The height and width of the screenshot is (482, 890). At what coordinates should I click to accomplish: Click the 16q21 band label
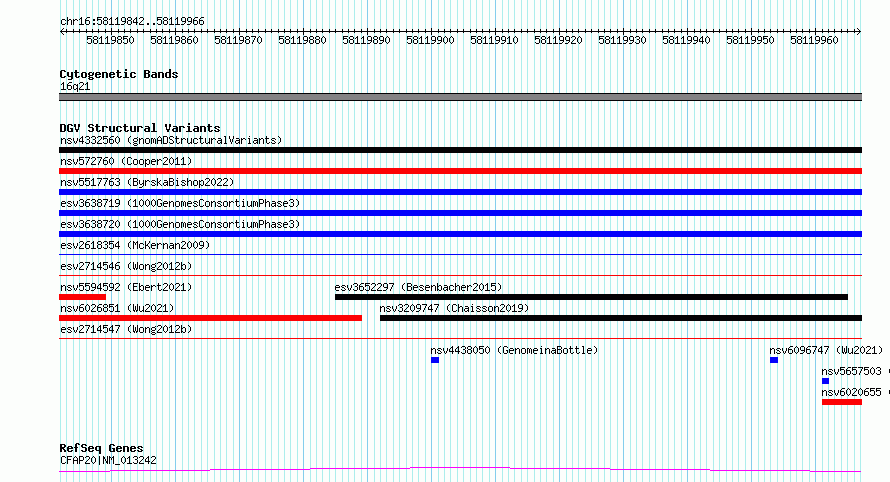(x=75, y=86)
